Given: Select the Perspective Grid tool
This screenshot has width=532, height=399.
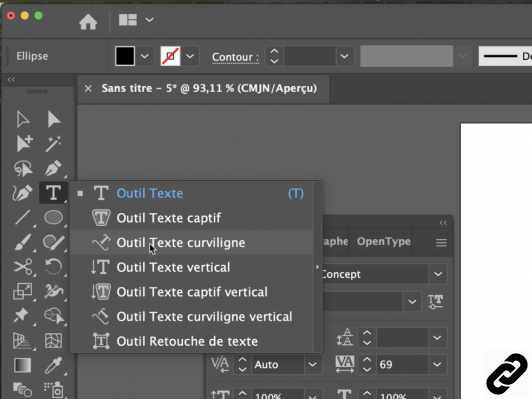Looking at the screenshot, I should (22, 340).
